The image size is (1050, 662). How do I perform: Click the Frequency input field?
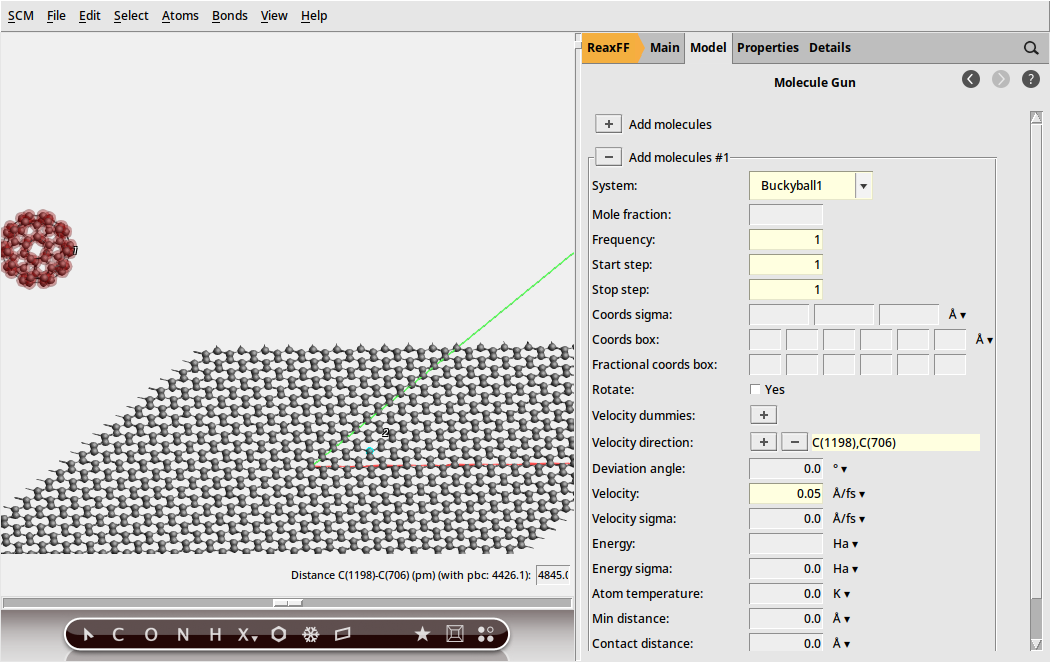tap(785, 239)
